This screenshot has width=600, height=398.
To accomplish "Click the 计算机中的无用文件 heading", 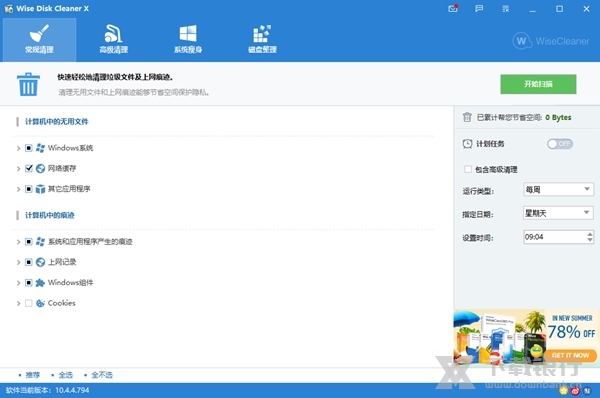I will click(57, 122).
